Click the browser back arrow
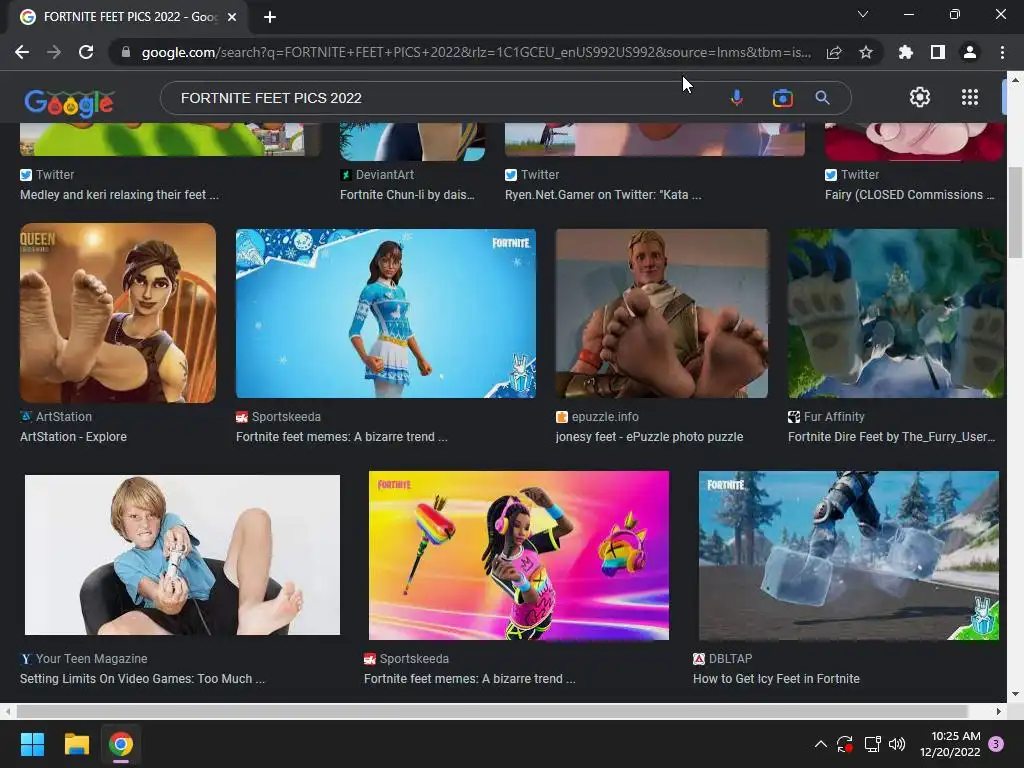This screenshot has height=768, width=1024. [22, 52]
